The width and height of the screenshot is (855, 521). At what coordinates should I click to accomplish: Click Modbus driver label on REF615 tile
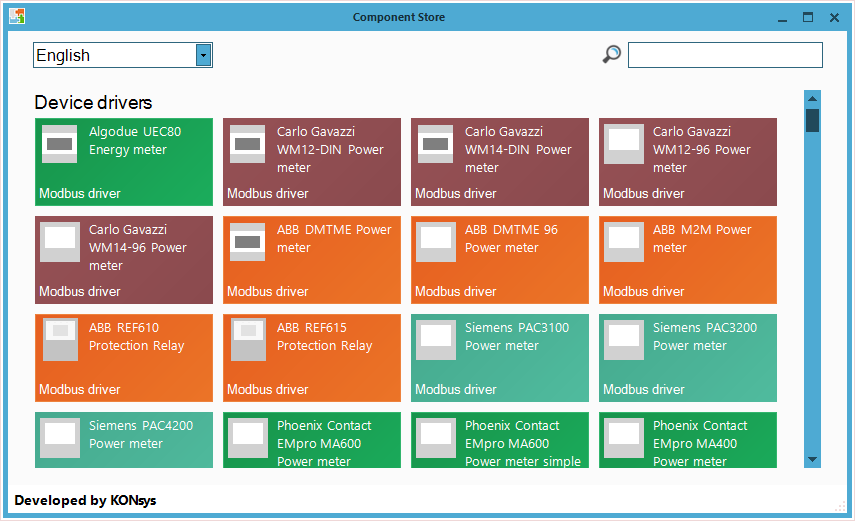(268, 390)
